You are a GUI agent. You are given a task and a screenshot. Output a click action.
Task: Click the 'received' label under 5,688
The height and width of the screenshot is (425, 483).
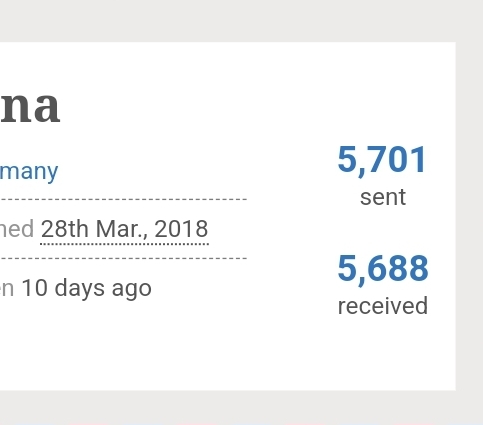(383, 306)
